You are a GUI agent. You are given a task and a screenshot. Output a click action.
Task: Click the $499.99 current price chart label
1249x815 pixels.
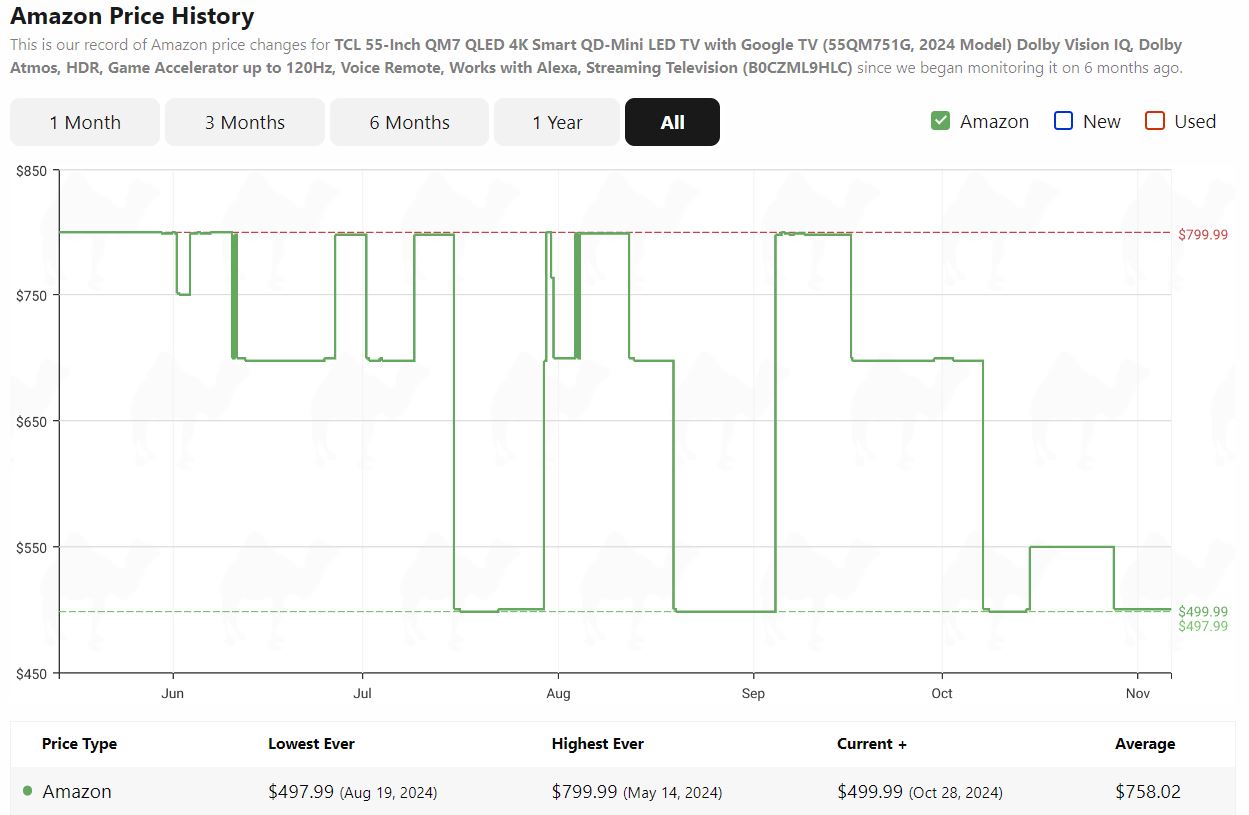tap(1203, 612)
